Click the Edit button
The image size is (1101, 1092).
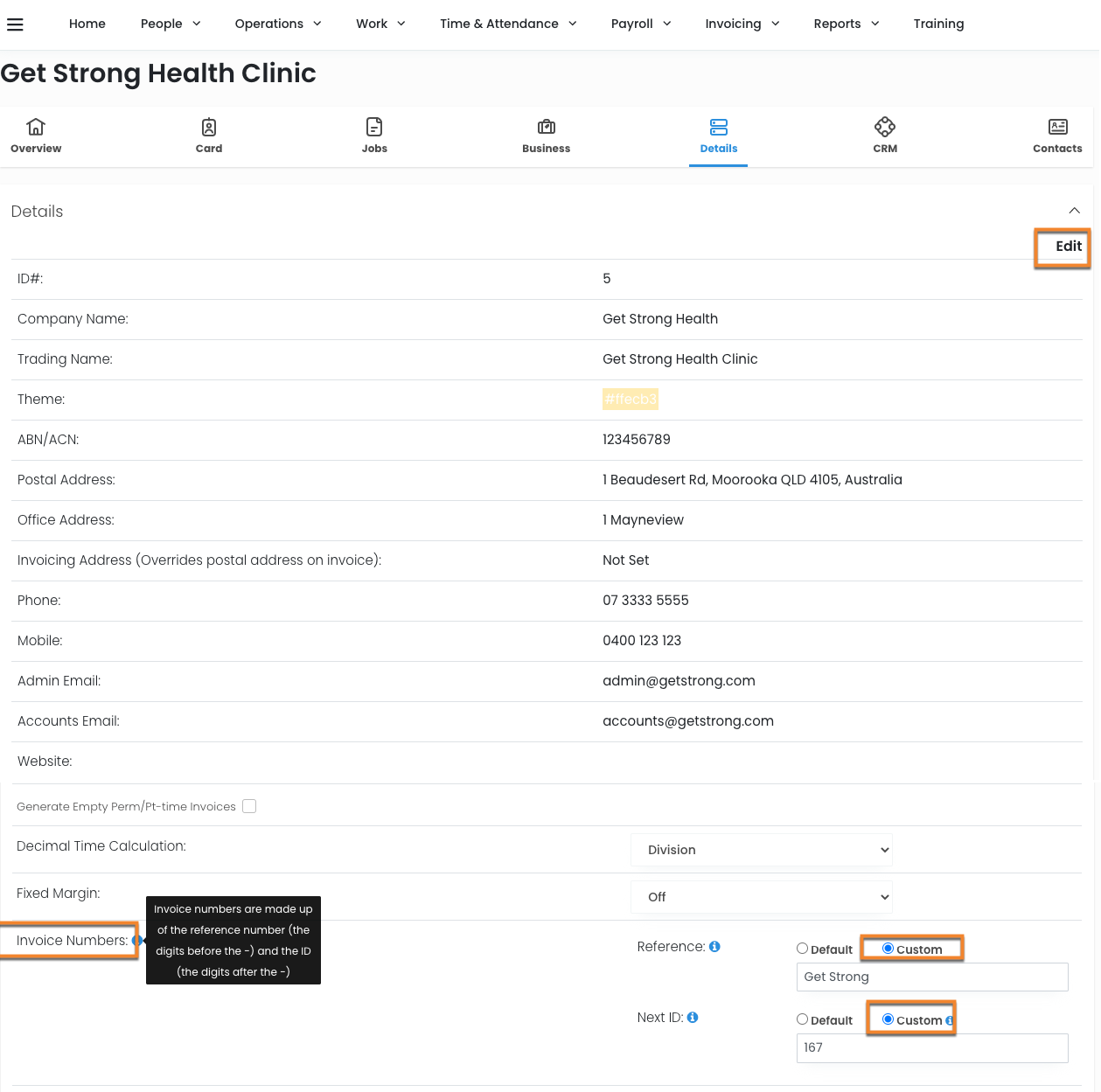[1068, 247]
